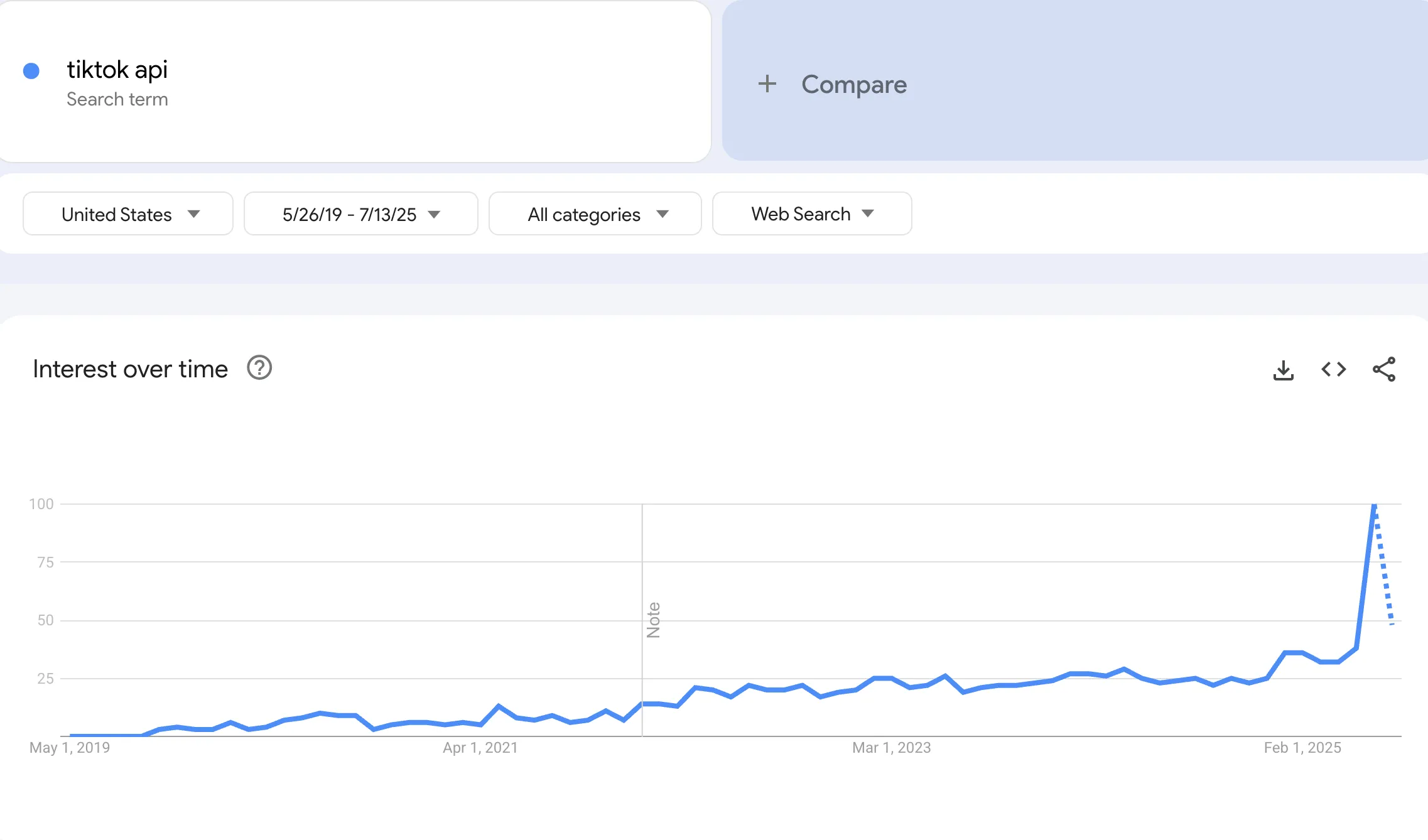Viewport: 1428px width, 840px height.
Task: Click the plus icon in the Compare box
Action: tap(767, 84)
